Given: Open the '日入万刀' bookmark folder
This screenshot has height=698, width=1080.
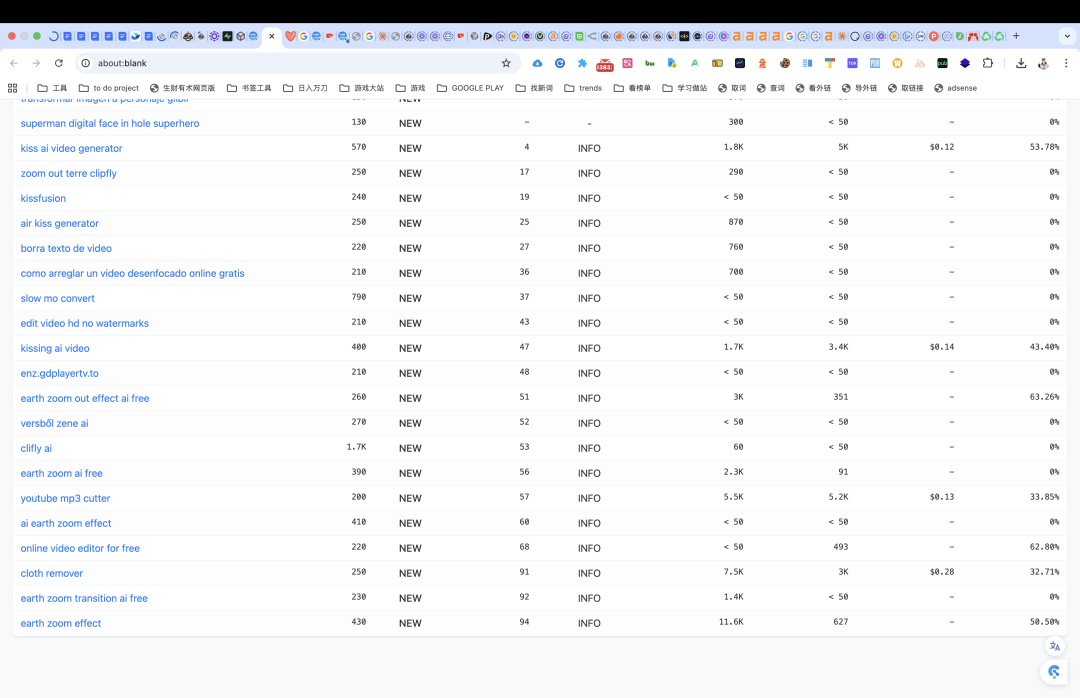Looking at the screenshot, I should 305,88.
